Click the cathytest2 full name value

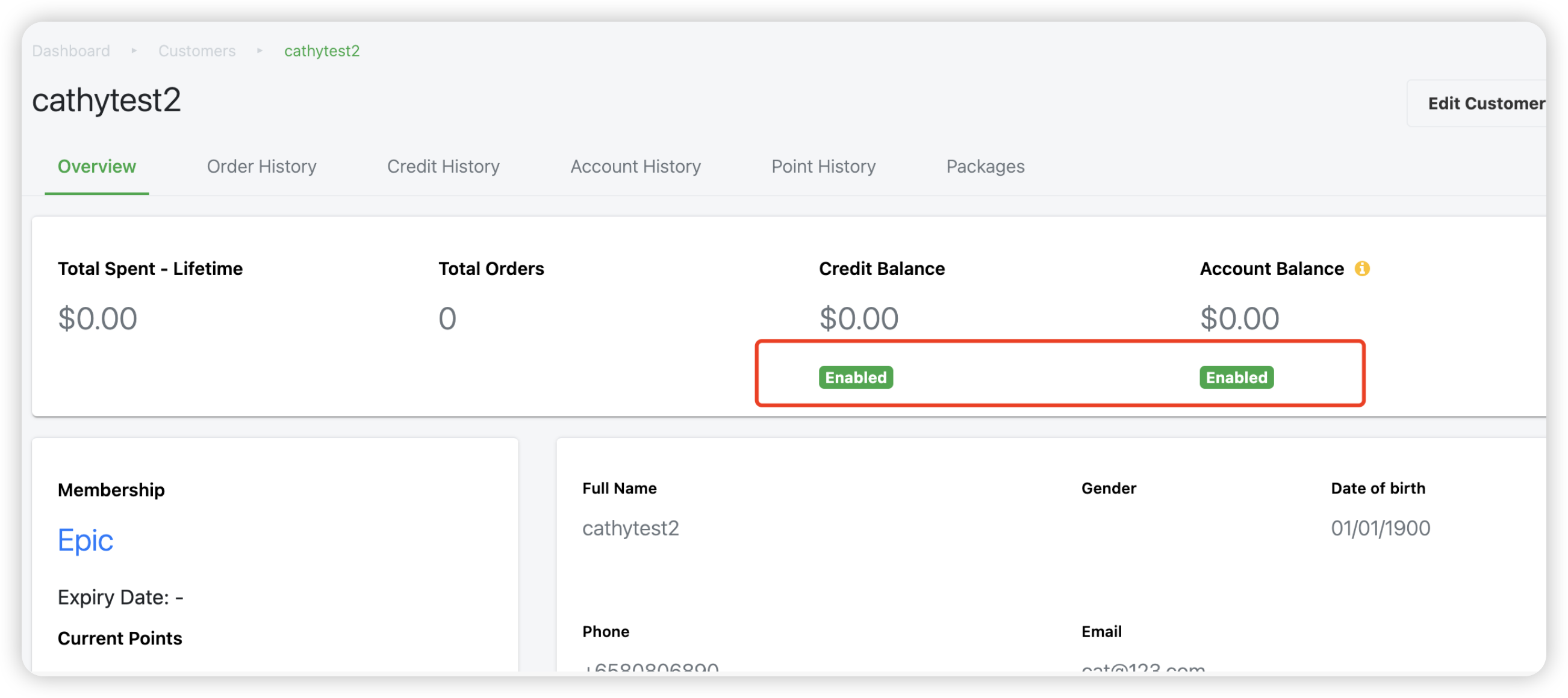630,528
